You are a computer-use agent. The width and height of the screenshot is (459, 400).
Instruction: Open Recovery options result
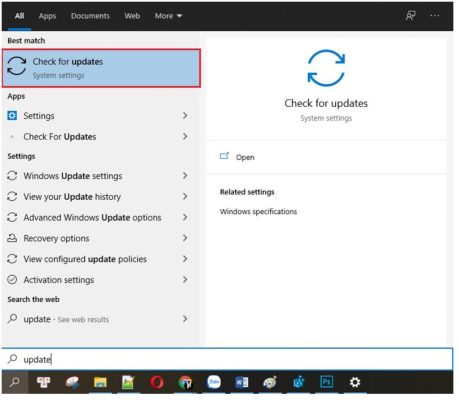click(x=99, y=238)
